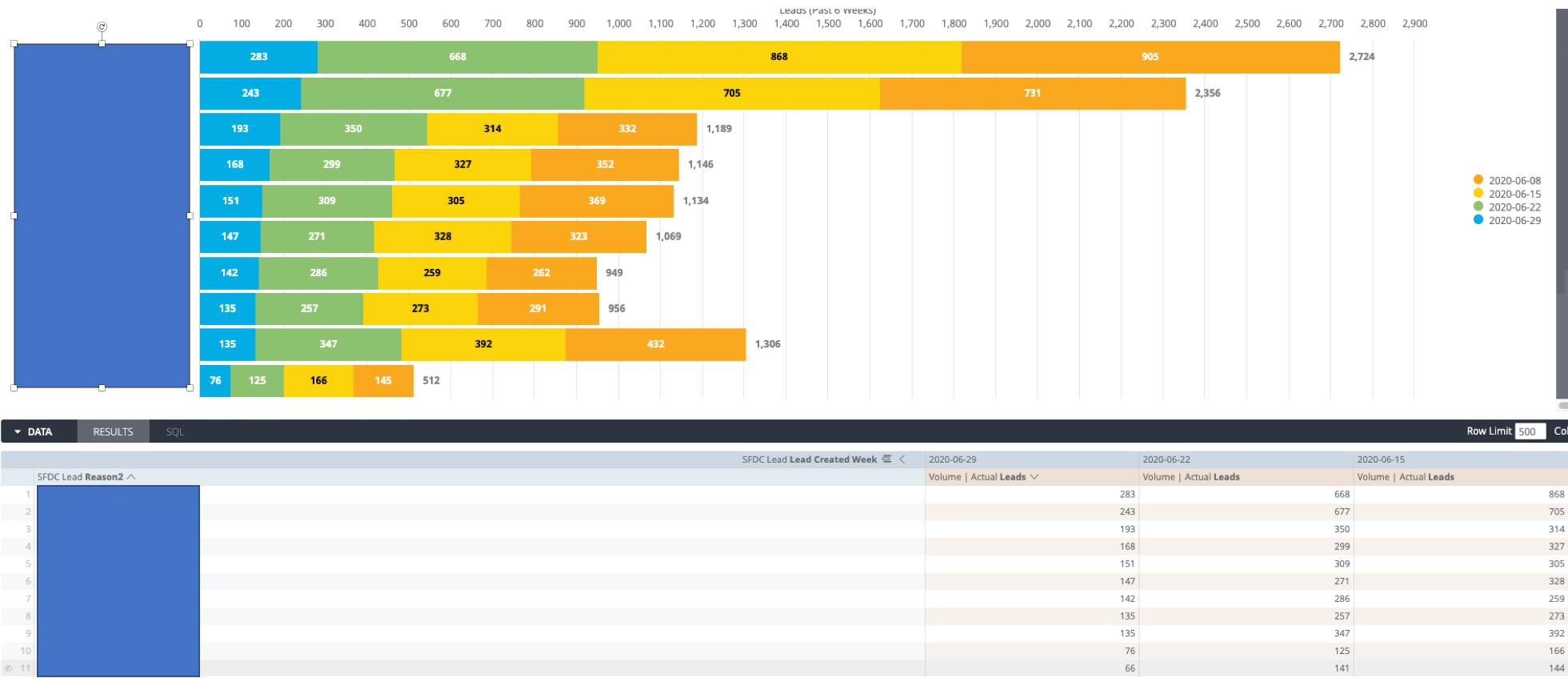Viewport: 1568px width, 694px height.
Task: Click the bottom-right resize handle of blue rectangle
Action: tap(190, 387)
